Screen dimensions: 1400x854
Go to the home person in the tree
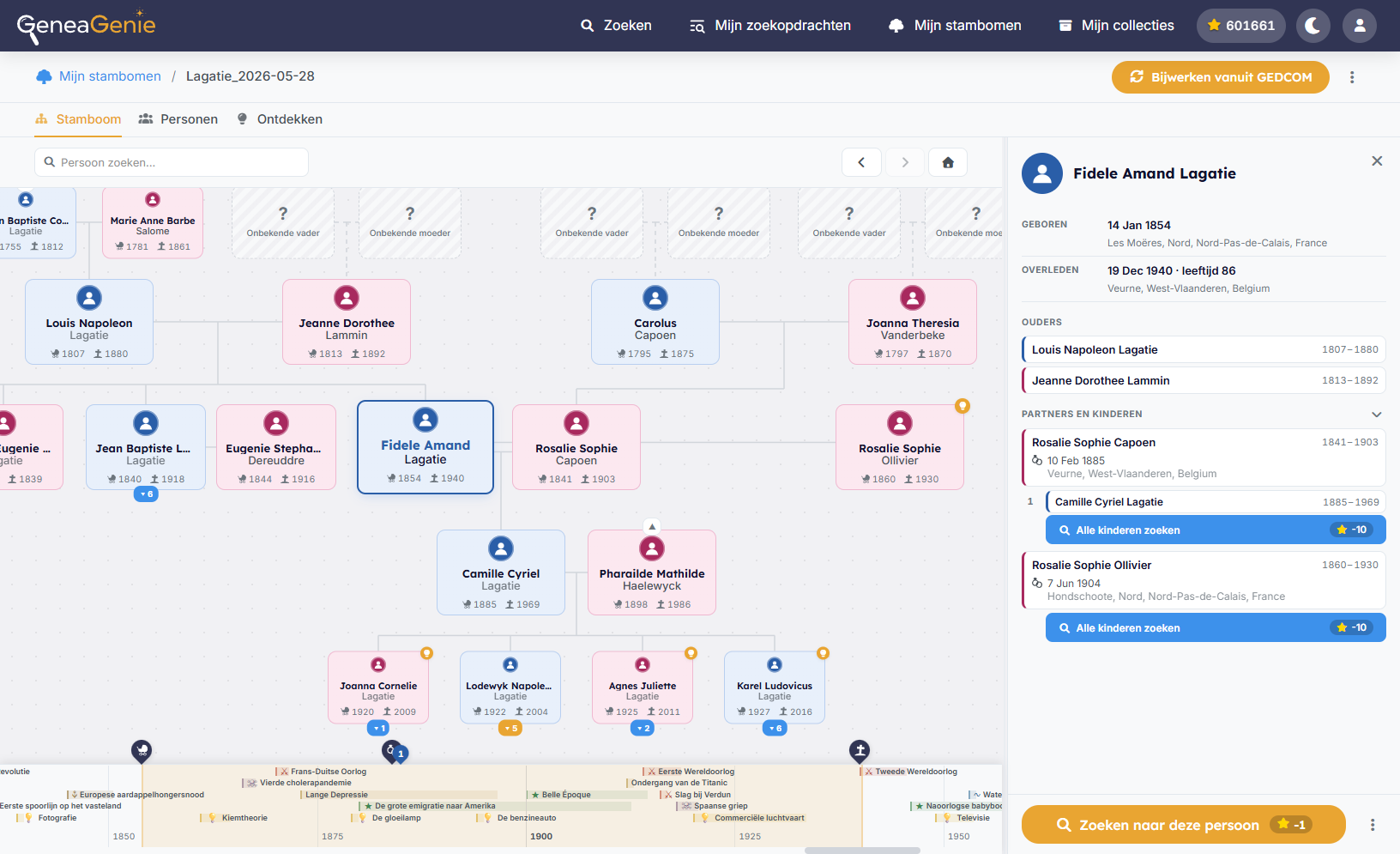pos(948,162)
